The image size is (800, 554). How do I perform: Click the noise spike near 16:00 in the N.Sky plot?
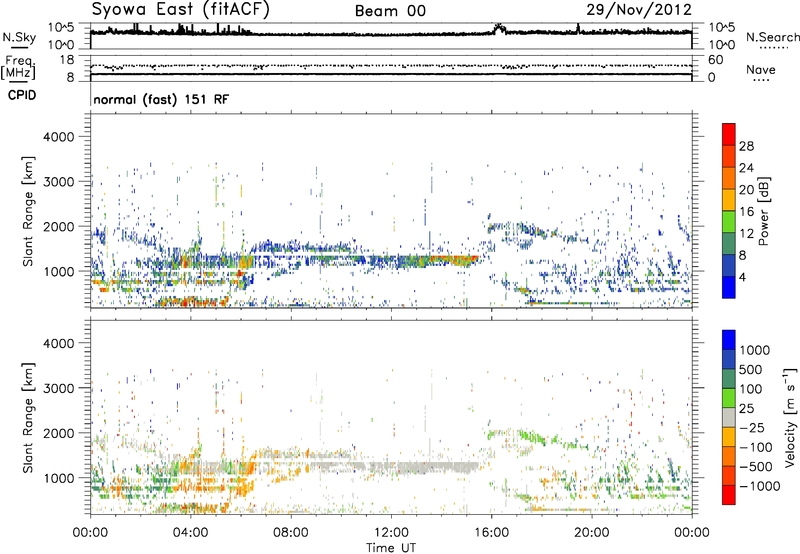click(x=498, y=28)
